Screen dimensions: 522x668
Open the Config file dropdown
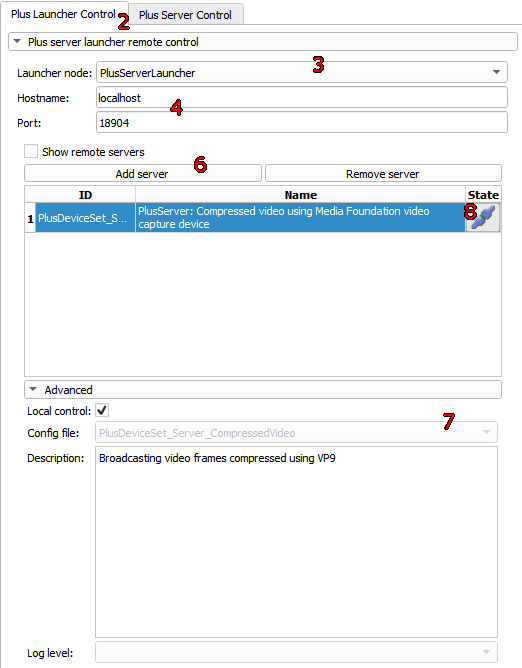coord(296,433)
